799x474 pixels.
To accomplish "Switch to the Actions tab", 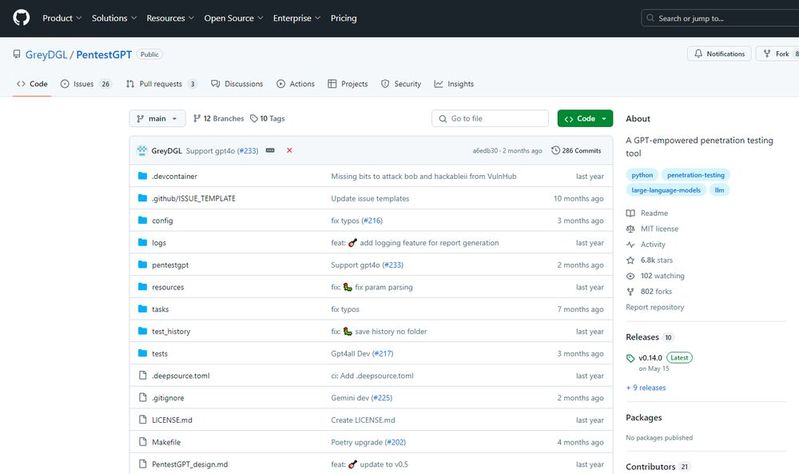I will [x=296, y=84].
